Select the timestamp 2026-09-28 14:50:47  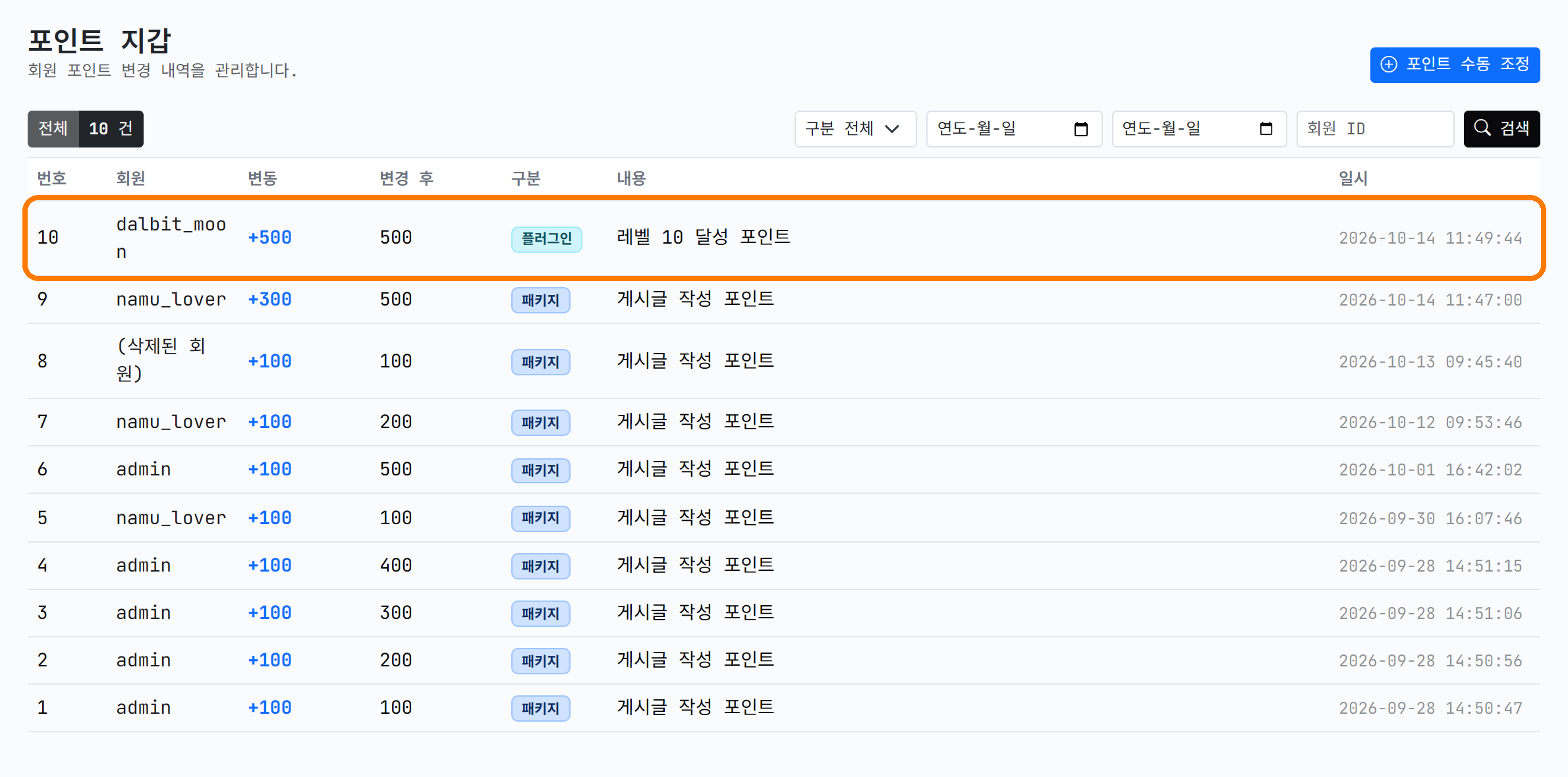[x=1430, y=708]
